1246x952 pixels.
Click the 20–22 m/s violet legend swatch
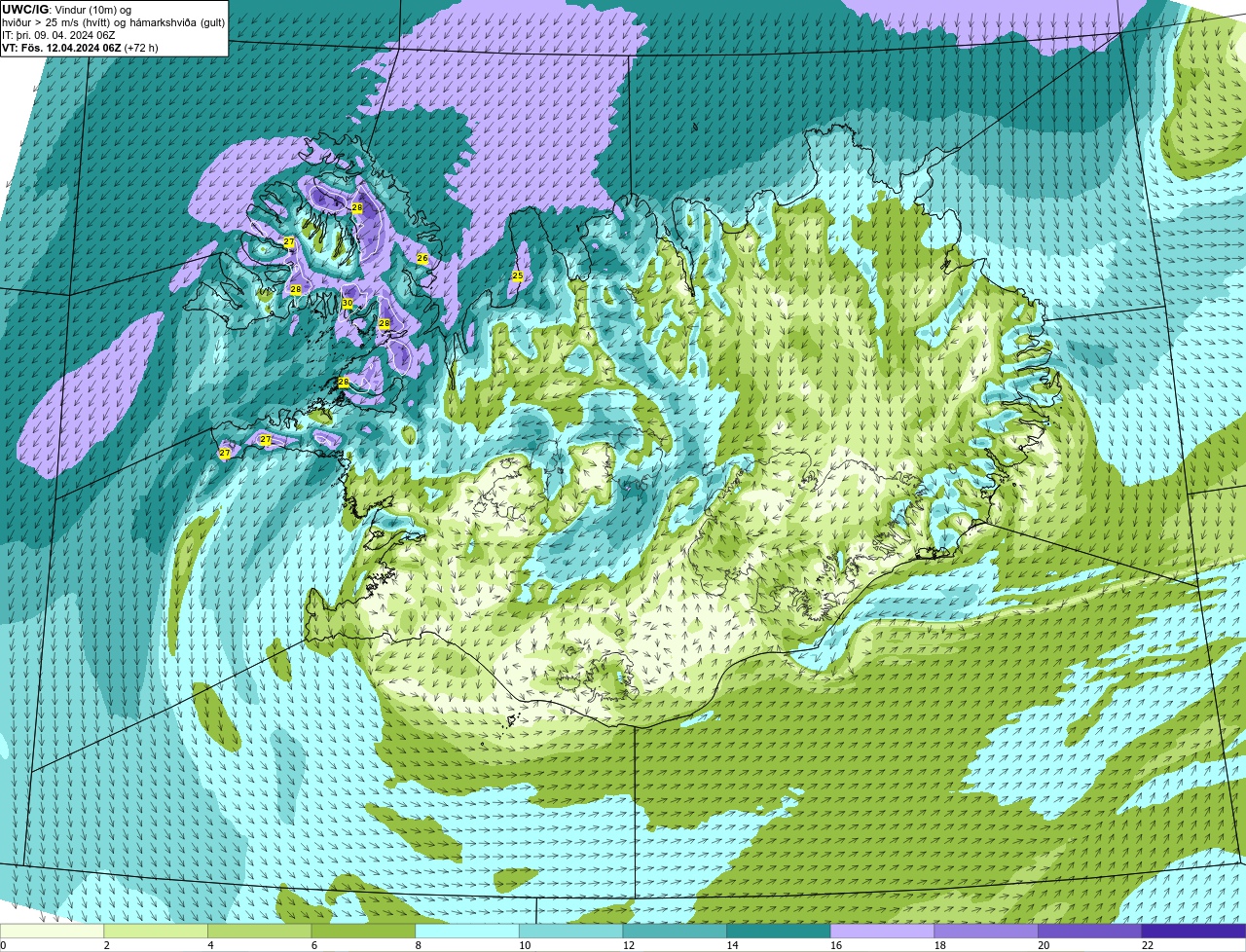(1090, 931)
